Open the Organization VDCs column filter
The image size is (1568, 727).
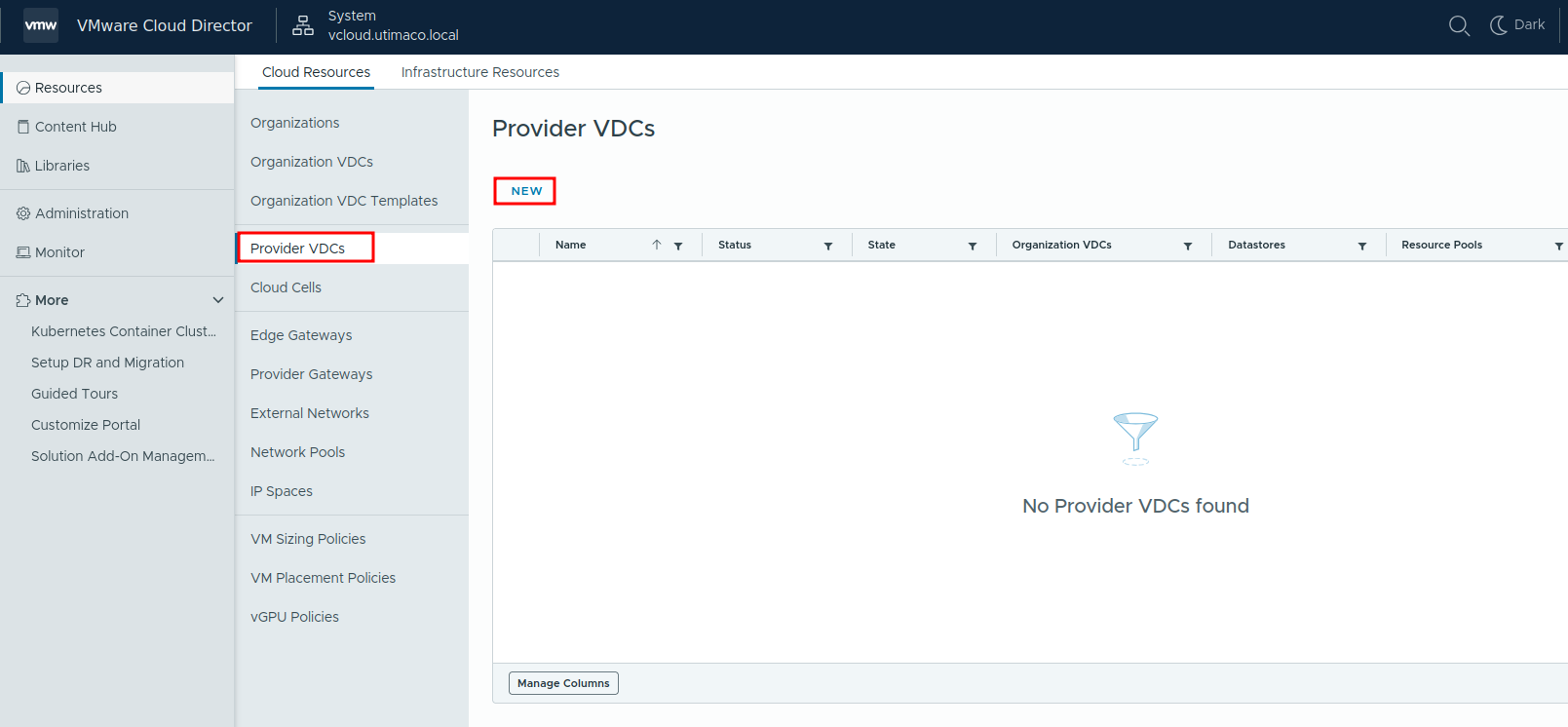coord(1188,246)
